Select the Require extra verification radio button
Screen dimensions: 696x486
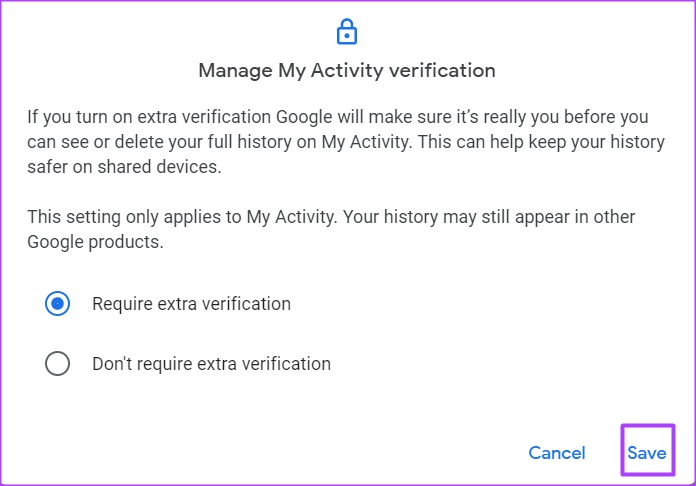coord(58,304)
